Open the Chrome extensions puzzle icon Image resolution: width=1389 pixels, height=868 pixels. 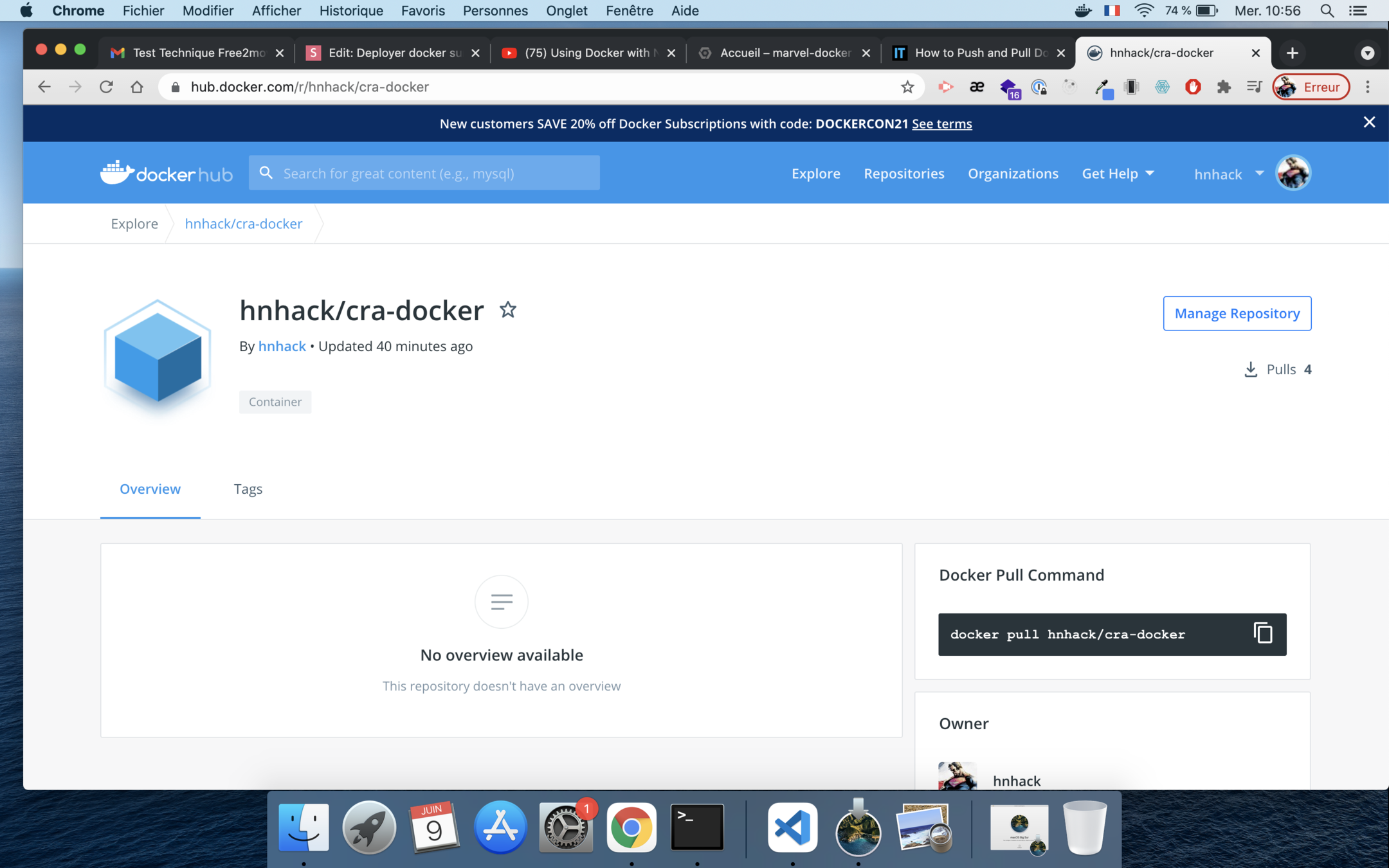point(1223,87)
